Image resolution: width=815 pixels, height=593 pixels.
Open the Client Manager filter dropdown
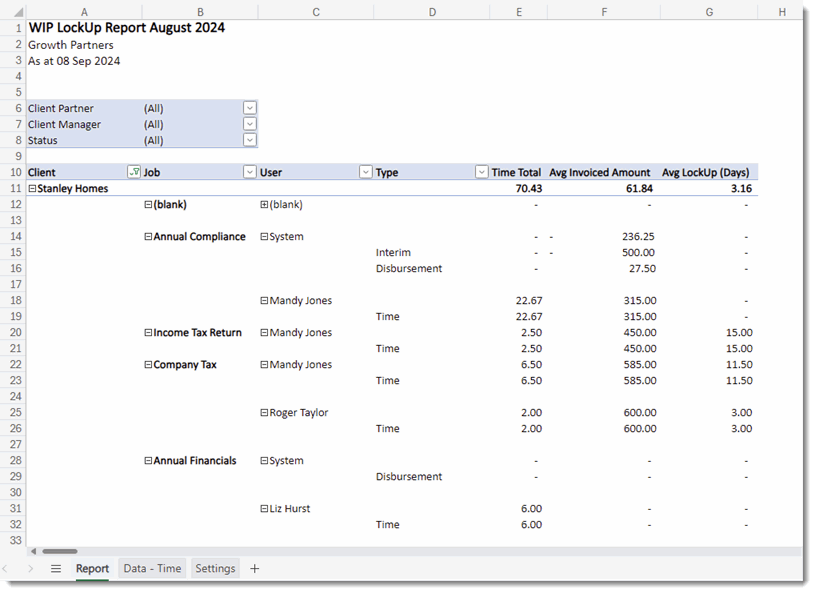coord(249,124)
